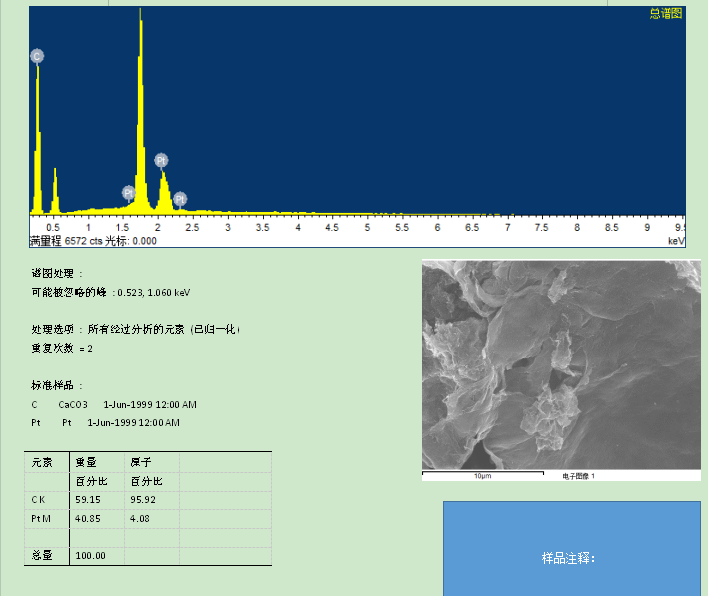Viewport: 708px width, 596px height.
Task: Click the 总谱图 spectrum title label
Action: [665, 14]
